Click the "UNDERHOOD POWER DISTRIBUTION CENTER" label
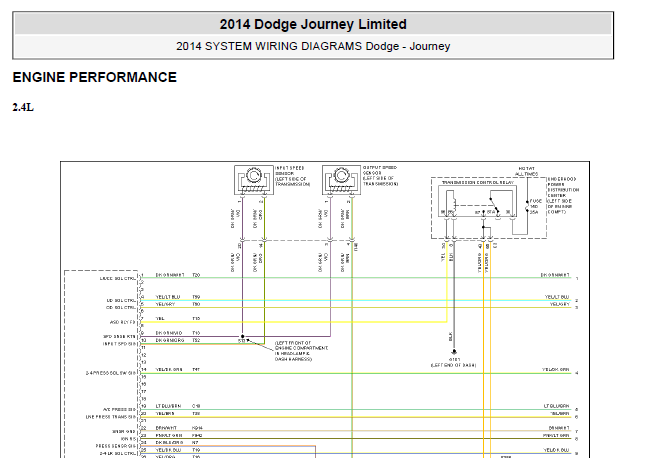Screen dimensions: 647x458 coord(563,187)
